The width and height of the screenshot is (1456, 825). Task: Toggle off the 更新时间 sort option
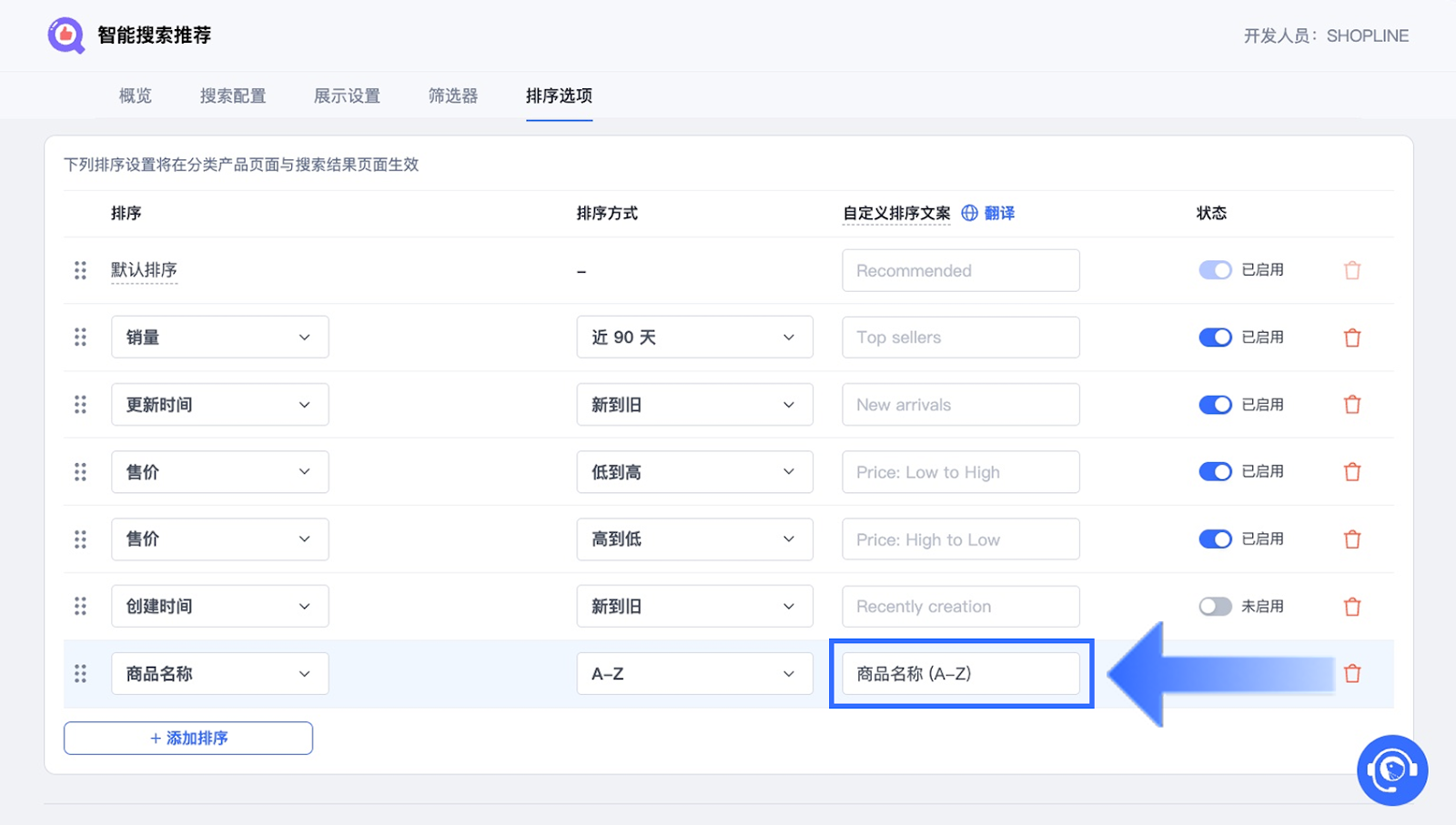point(1215,405)
